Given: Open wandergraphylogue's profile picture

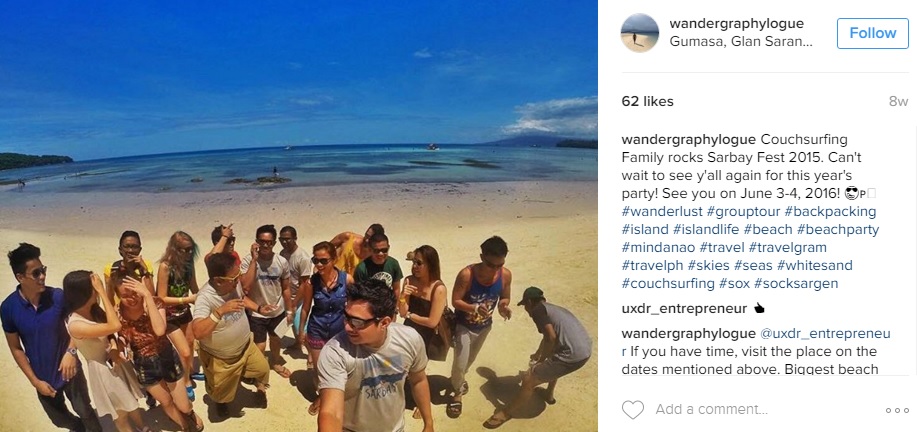Looking at the screenshot, I should [639, 33].
